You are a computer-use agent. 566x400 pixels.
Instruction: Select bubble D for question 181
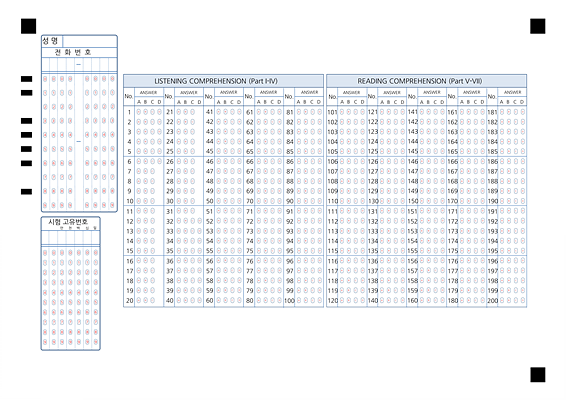point(523,112)
